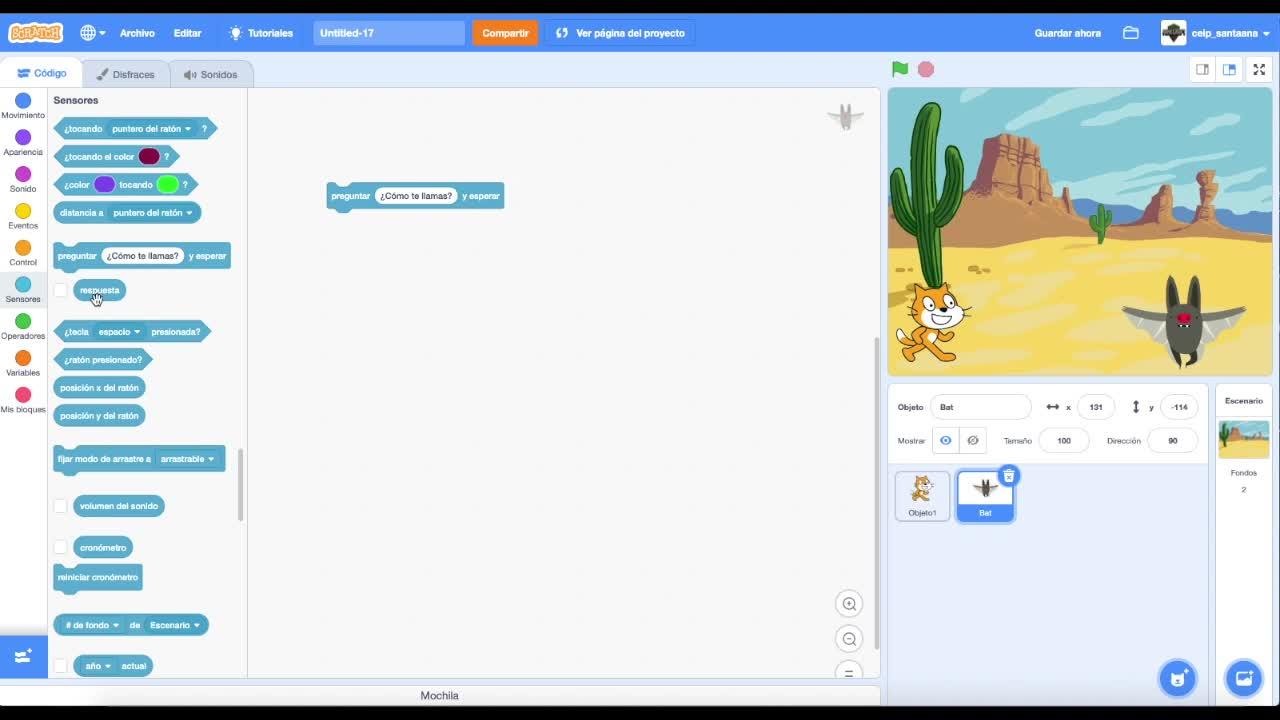This screenshot has height=720, width=1280.
Task: Zoom in on the workspace
Action: pos(849,604)
